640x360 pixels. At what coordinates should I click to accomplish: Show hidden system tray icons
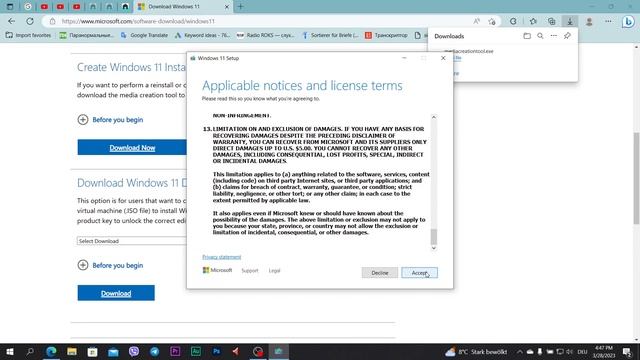[520, 351]
